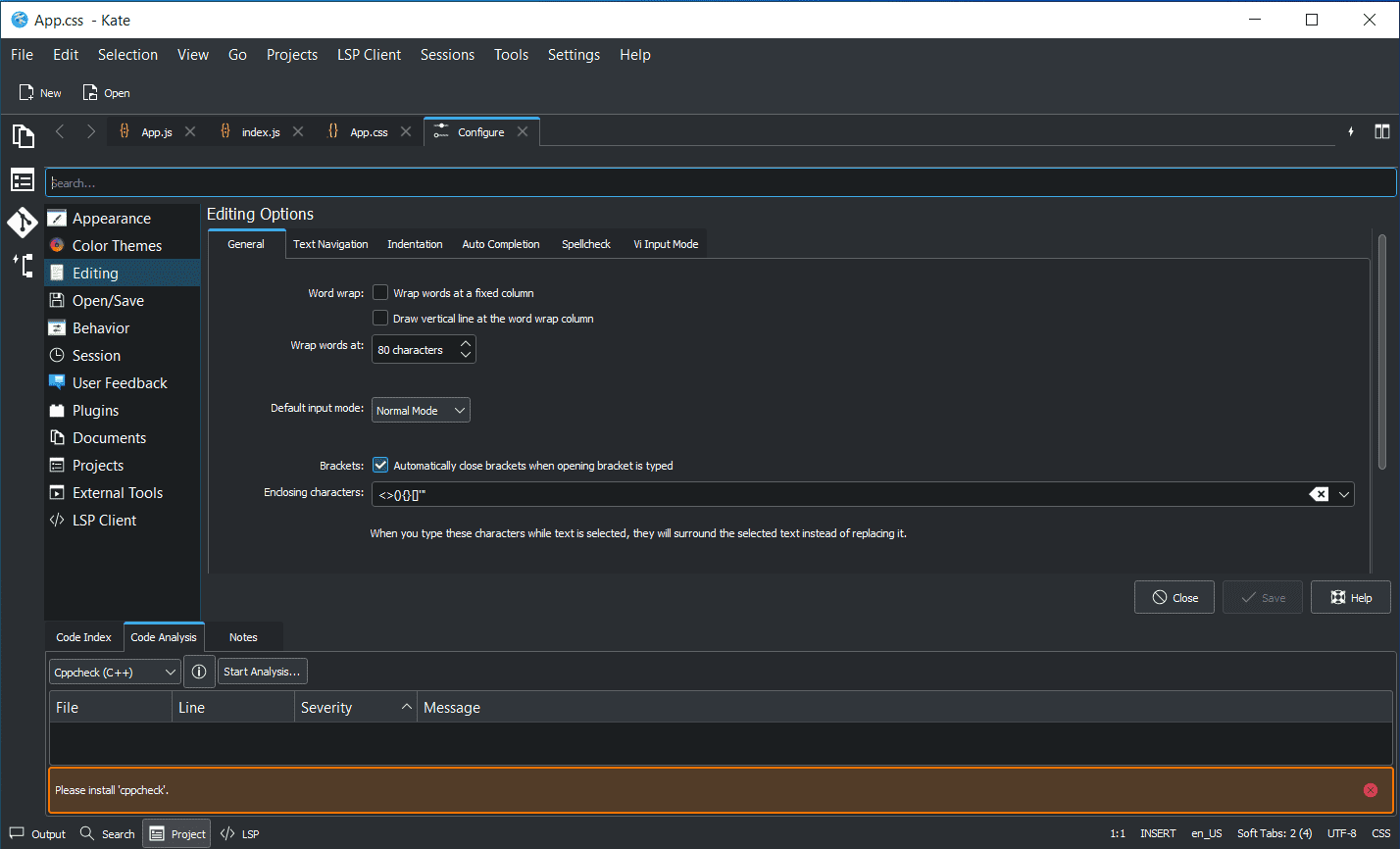Close the index.js tab

[x=298, y=131]
